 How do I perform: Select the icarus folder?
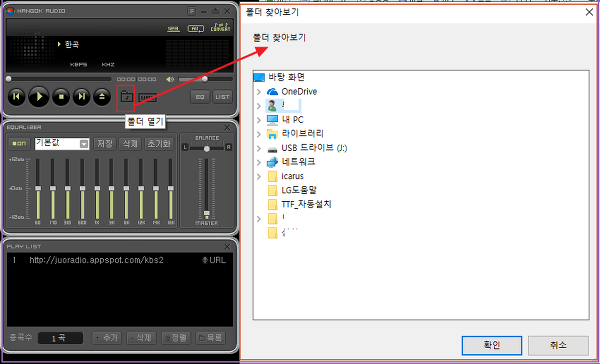tap(292, 176)
